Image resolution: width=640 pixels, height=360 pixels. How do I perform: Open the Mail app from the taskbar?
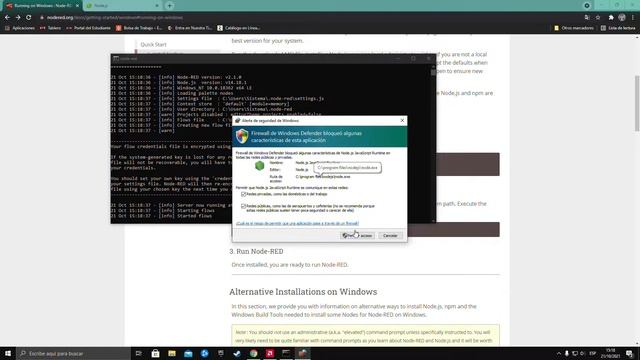tap(188, 353)
